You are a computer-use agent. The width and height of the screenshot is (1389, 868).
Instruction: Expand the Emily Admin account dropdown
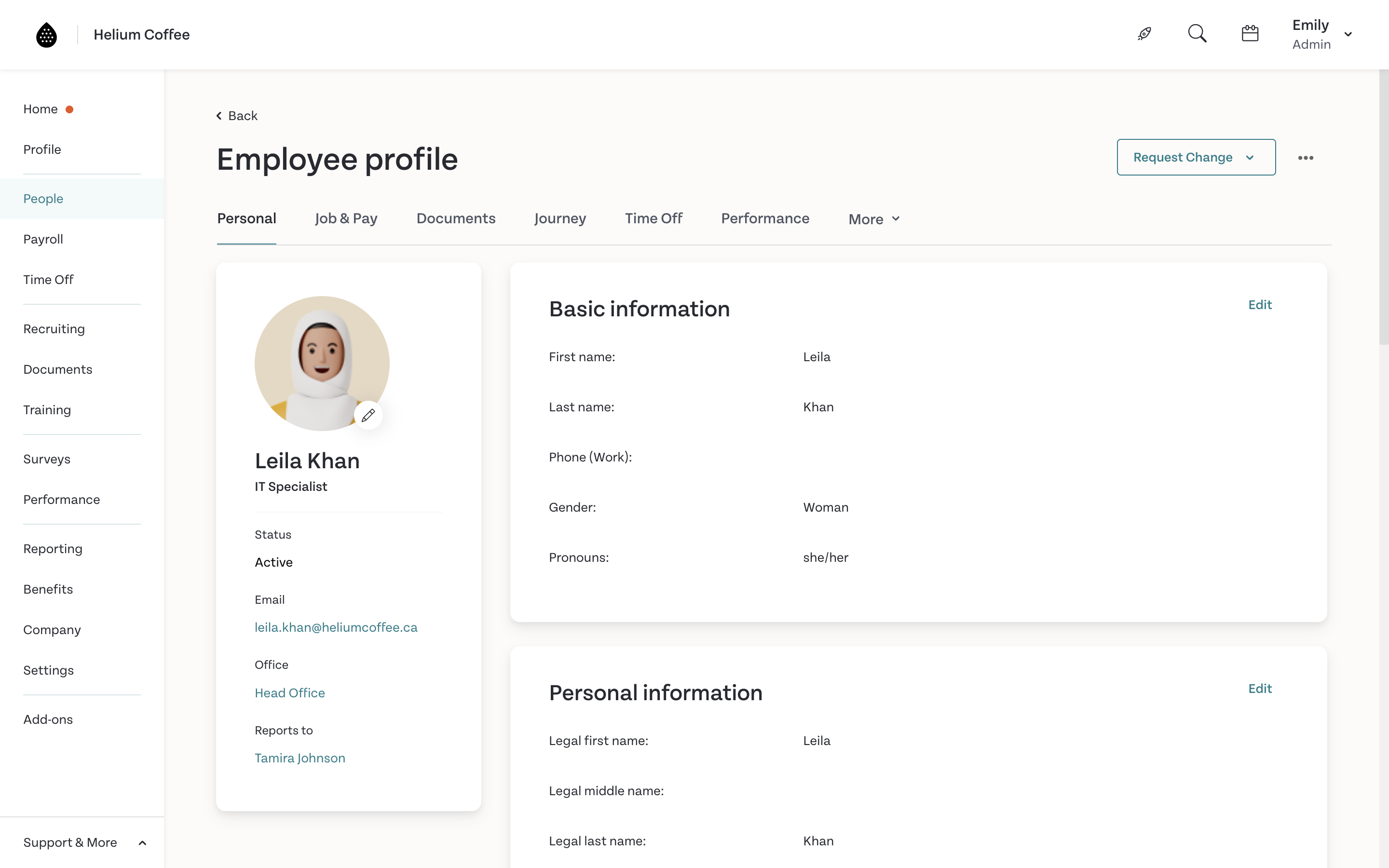pyautogui.click(x=1347, y=34)
